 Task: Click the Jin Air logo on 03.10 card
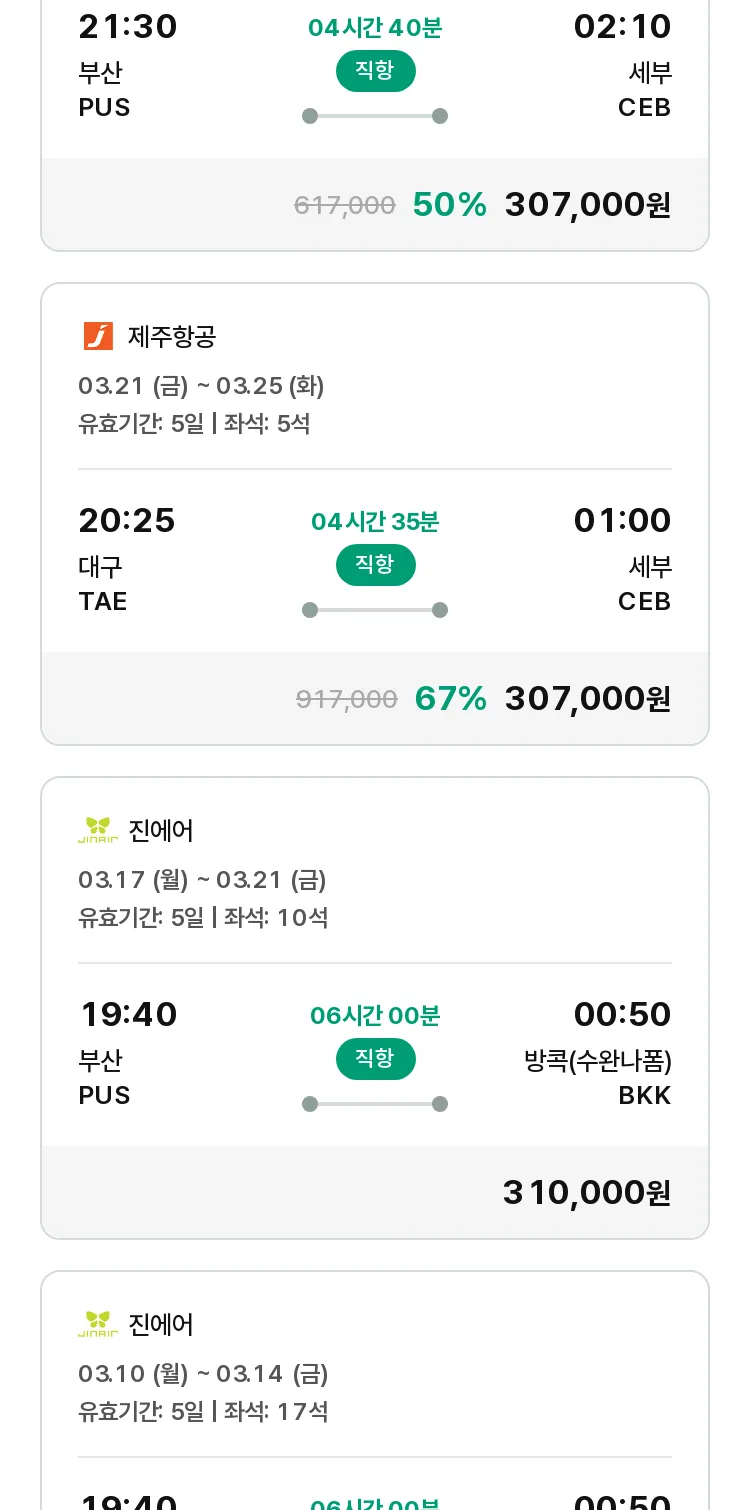pos(98,1324)
